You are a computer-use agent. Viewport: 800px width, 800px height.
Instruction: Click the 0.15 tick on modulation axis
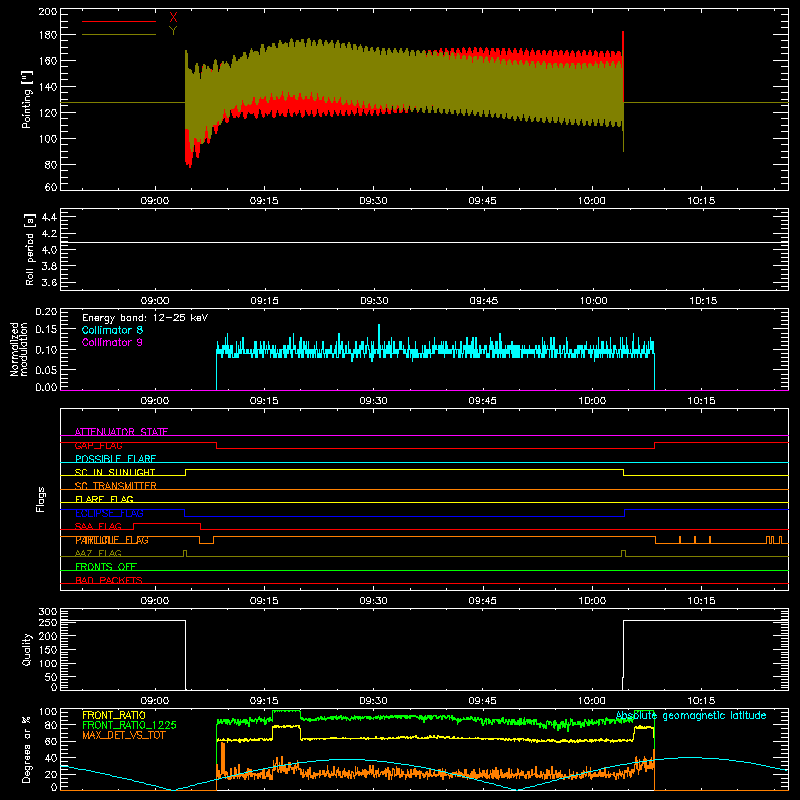[46, 329]
